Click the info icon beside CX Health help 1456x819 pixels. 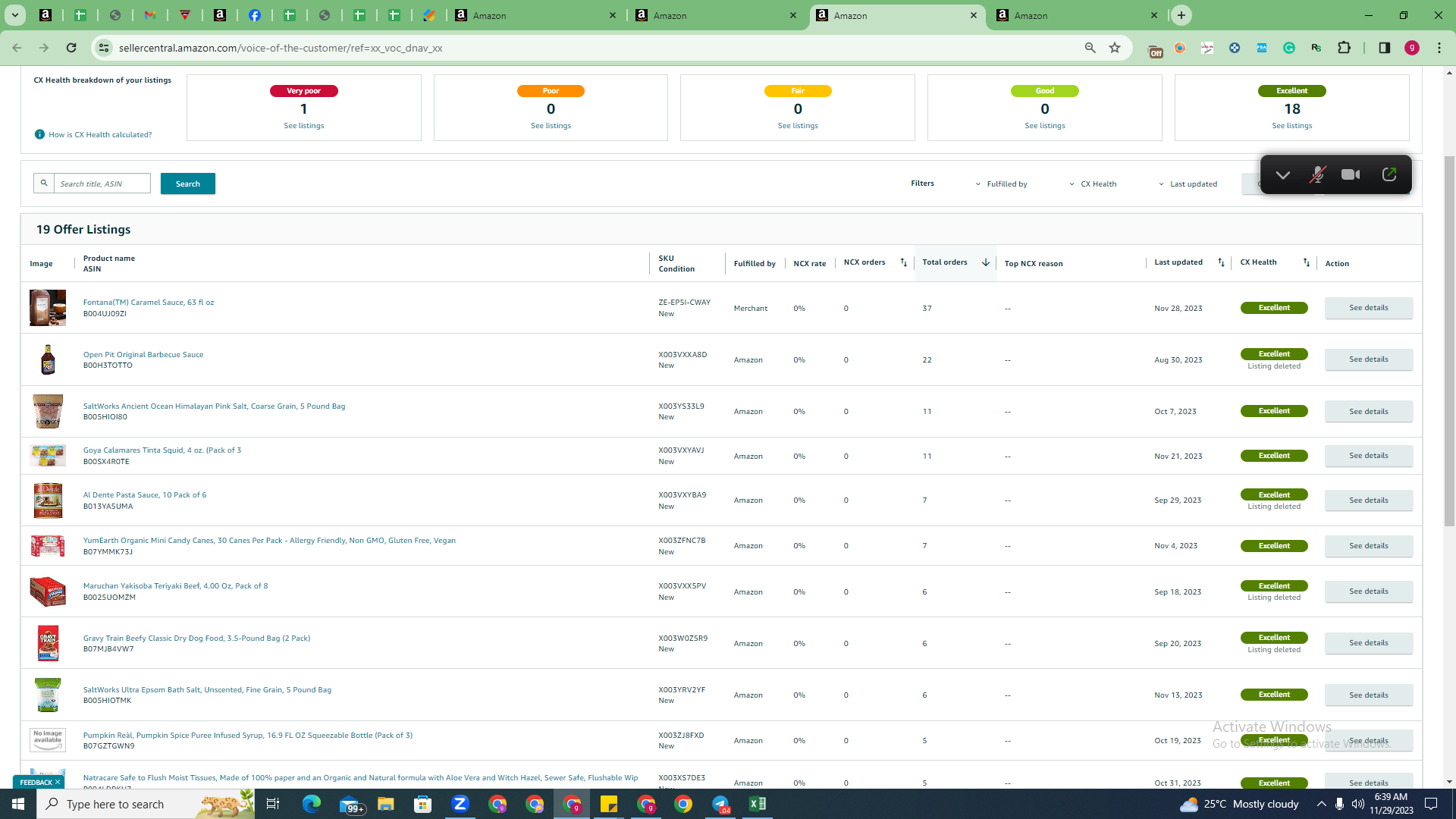[39, 134]
